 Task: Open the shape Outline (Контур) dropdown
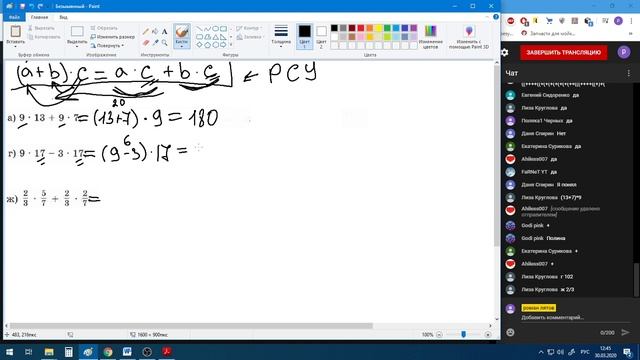[248, 28]
